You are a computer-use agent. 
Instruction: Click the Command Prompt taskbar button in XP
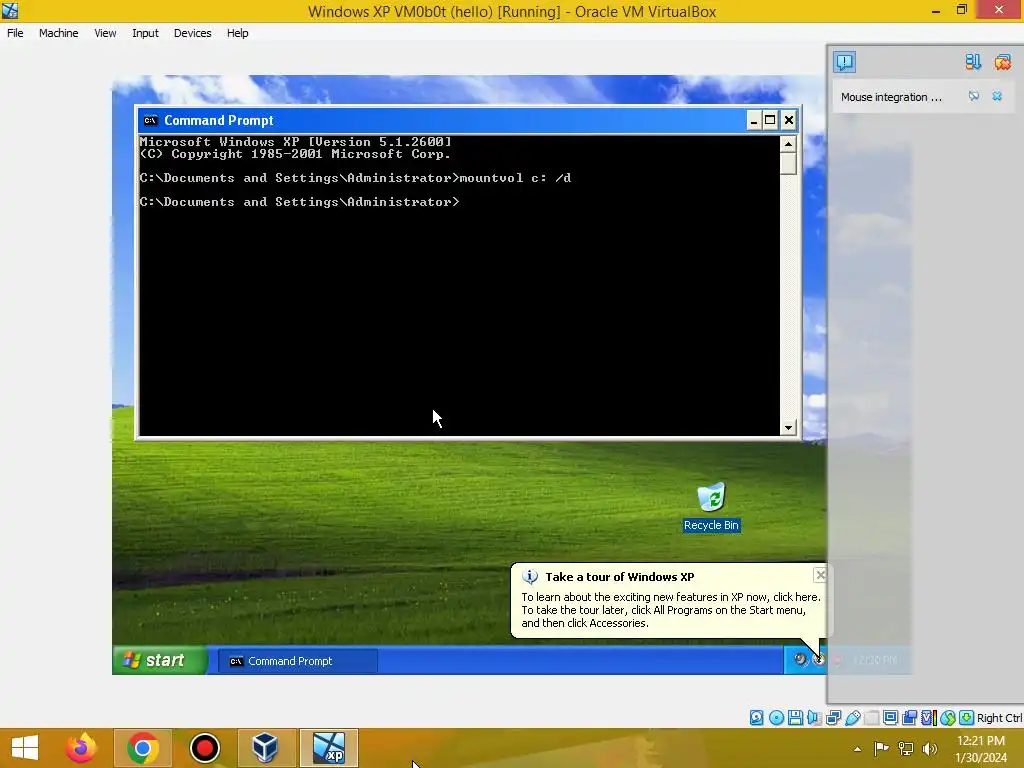click(x=298, y=661)
